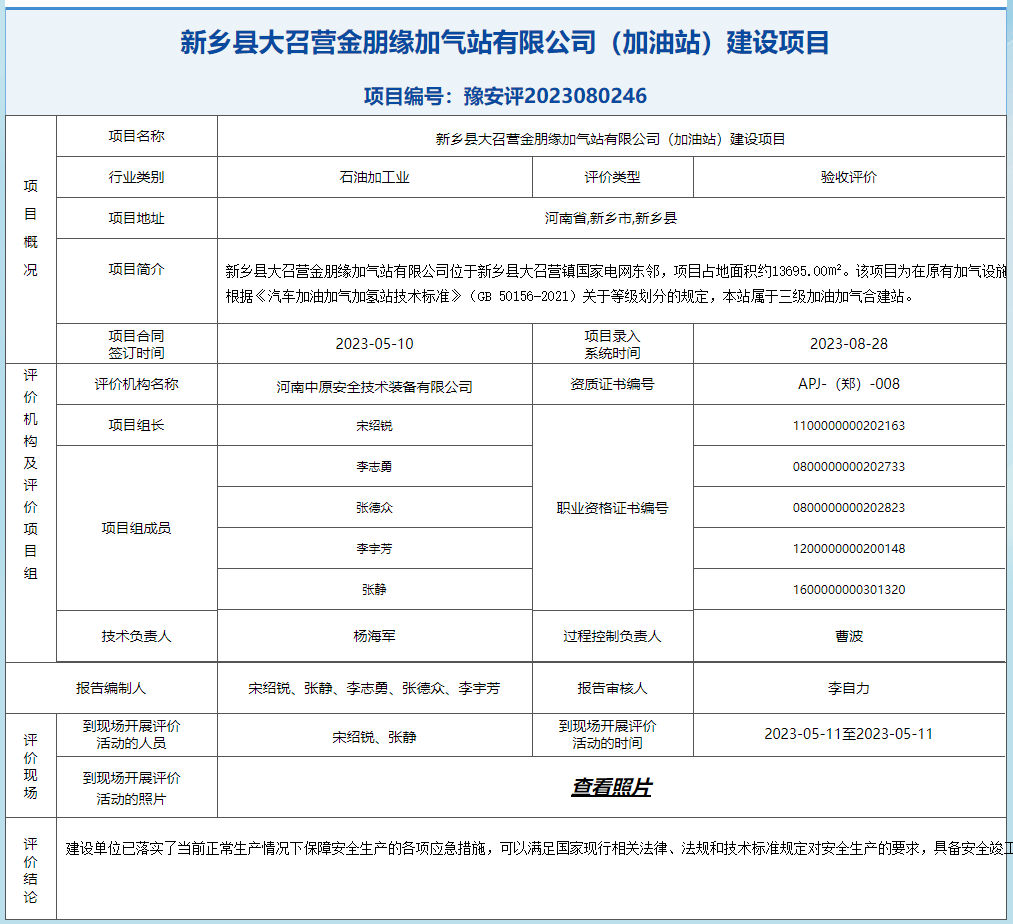Image resolution: width=1013 pixels, height=924 pixels.
Task: Click report reviewer name 李自力
Action: tap(849, 689)
